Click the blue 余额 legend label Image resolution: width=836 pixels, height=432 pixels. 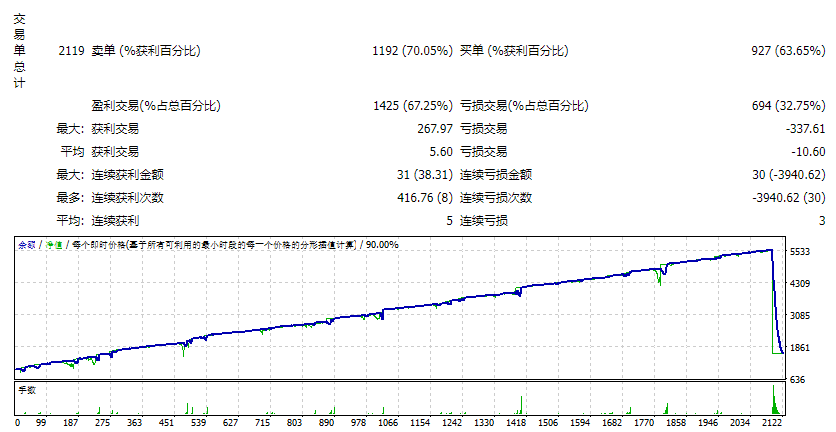pos(27,245)
